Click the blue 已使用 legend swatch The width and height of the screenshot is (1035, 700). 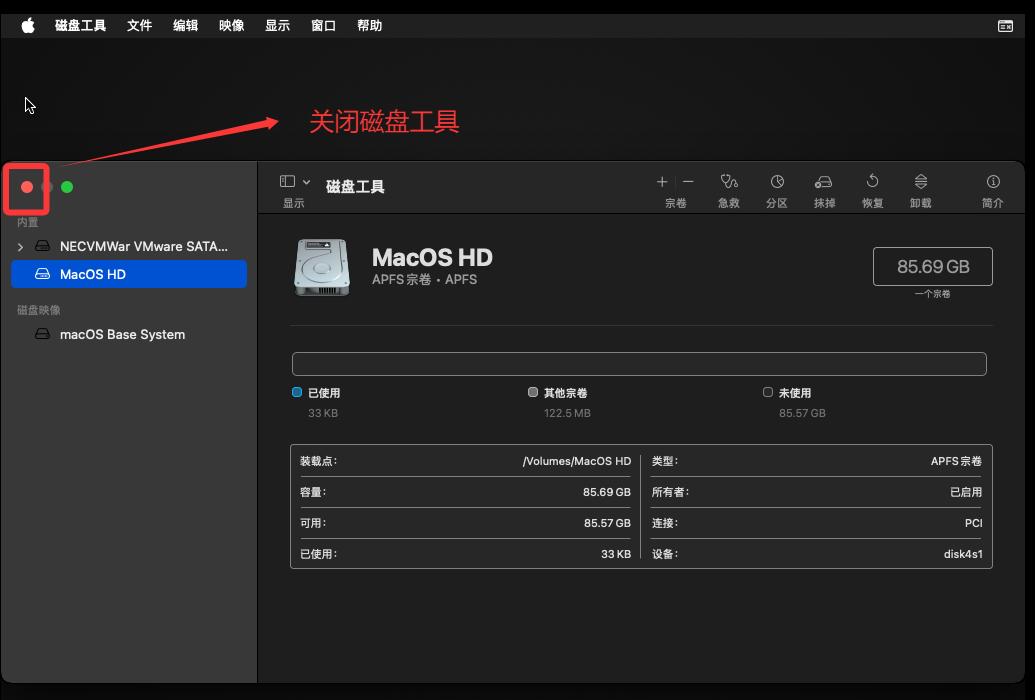coord(297,392)
